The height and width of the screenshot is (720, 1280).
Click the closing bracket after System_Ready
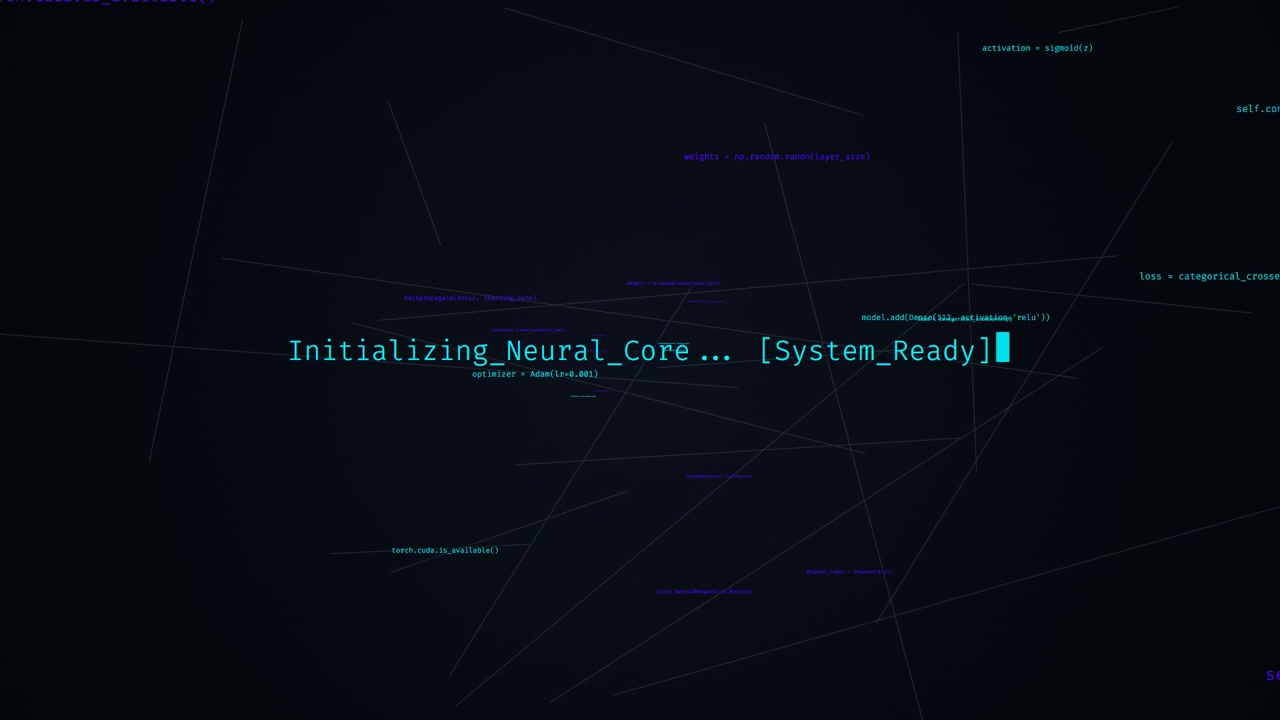click(984, 351)
